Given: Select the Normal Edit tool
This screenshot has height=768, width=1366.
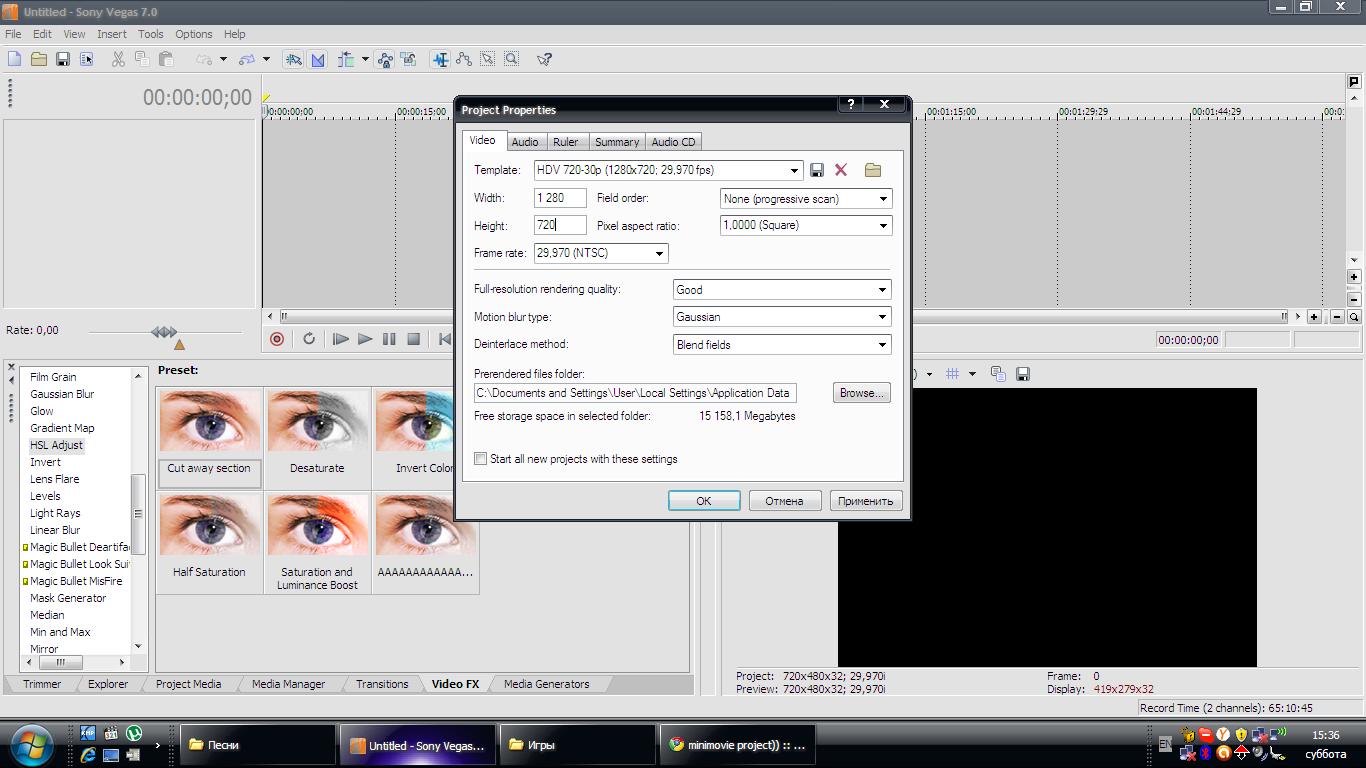Looking at the screenshot, I should 440,59.
